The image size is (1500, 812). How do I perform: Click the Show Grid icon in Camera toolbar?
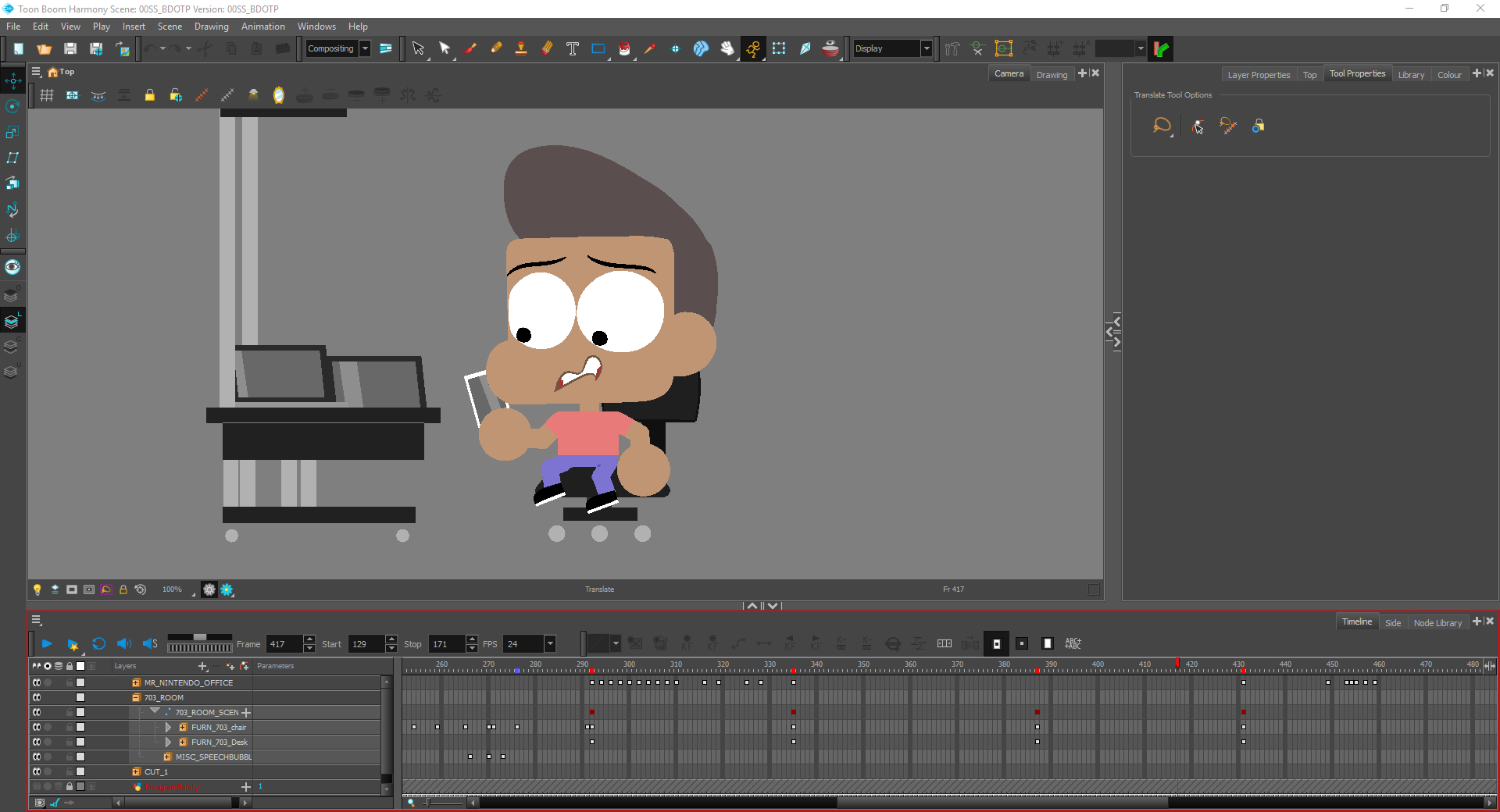pyautogui.click(x=47, y=95)
